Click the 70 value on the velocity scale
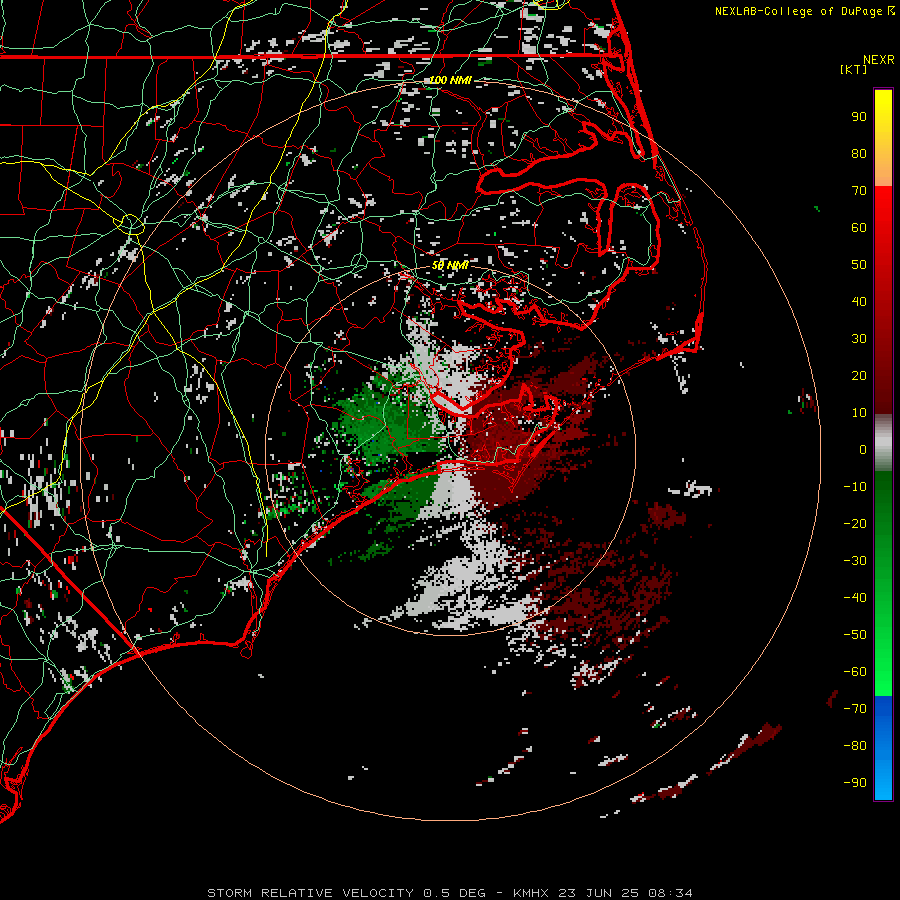This screenshot has height=900, width=900. [859, 191]
